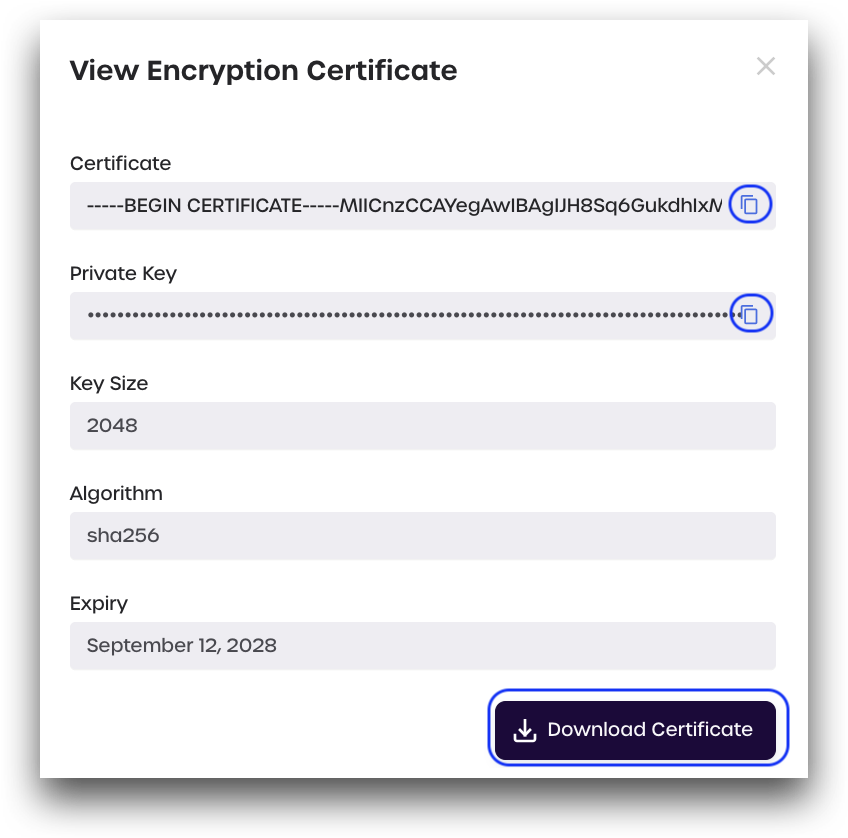The width and height of the screenshot is (848, 838).
Task: Close the View Encryption Certificate dialog
Action: pos(766,67)
